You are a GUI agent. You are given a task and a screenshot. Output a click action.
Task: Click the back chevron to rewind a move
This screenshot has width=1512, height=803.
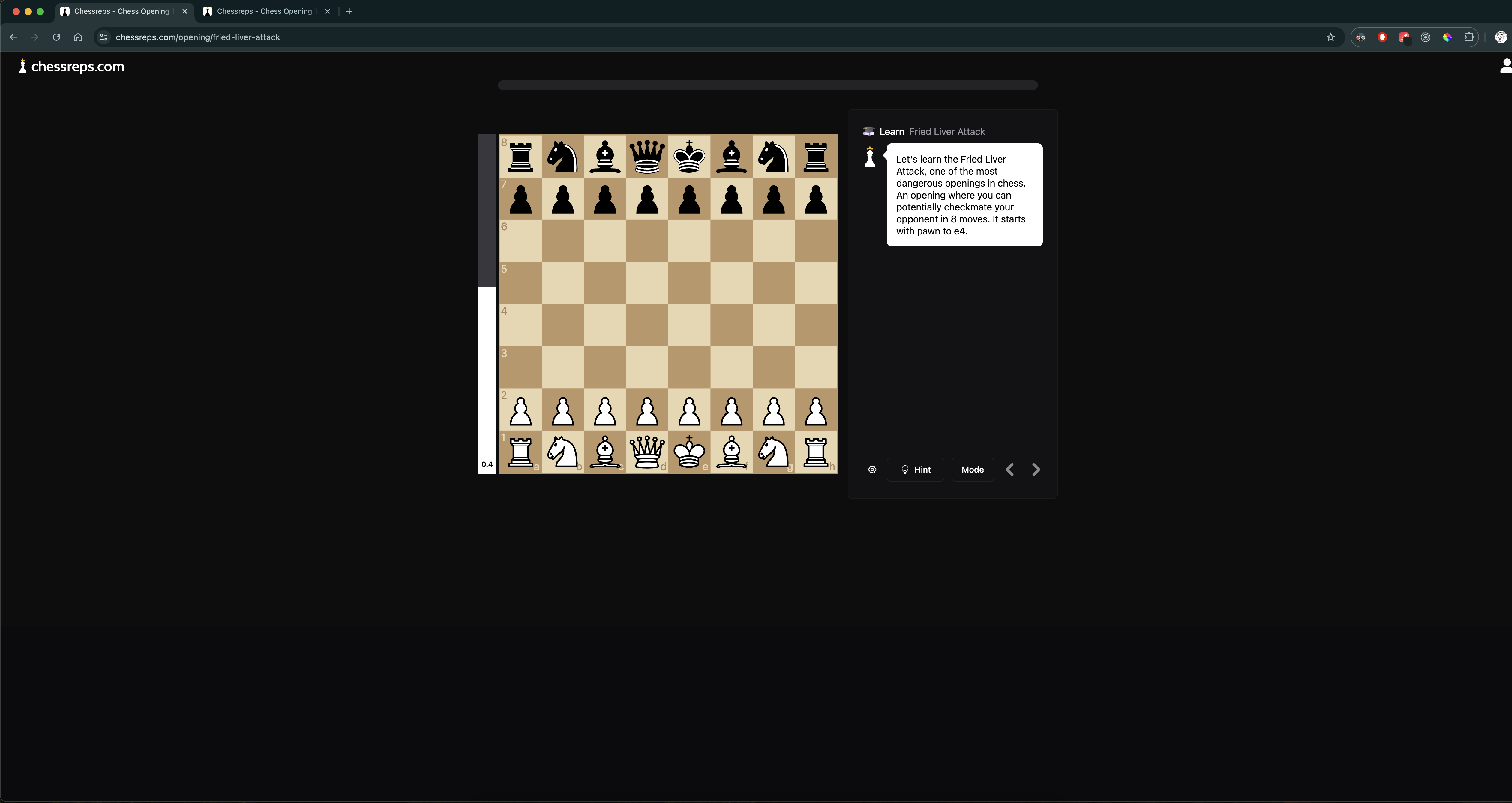(1010, 469)
